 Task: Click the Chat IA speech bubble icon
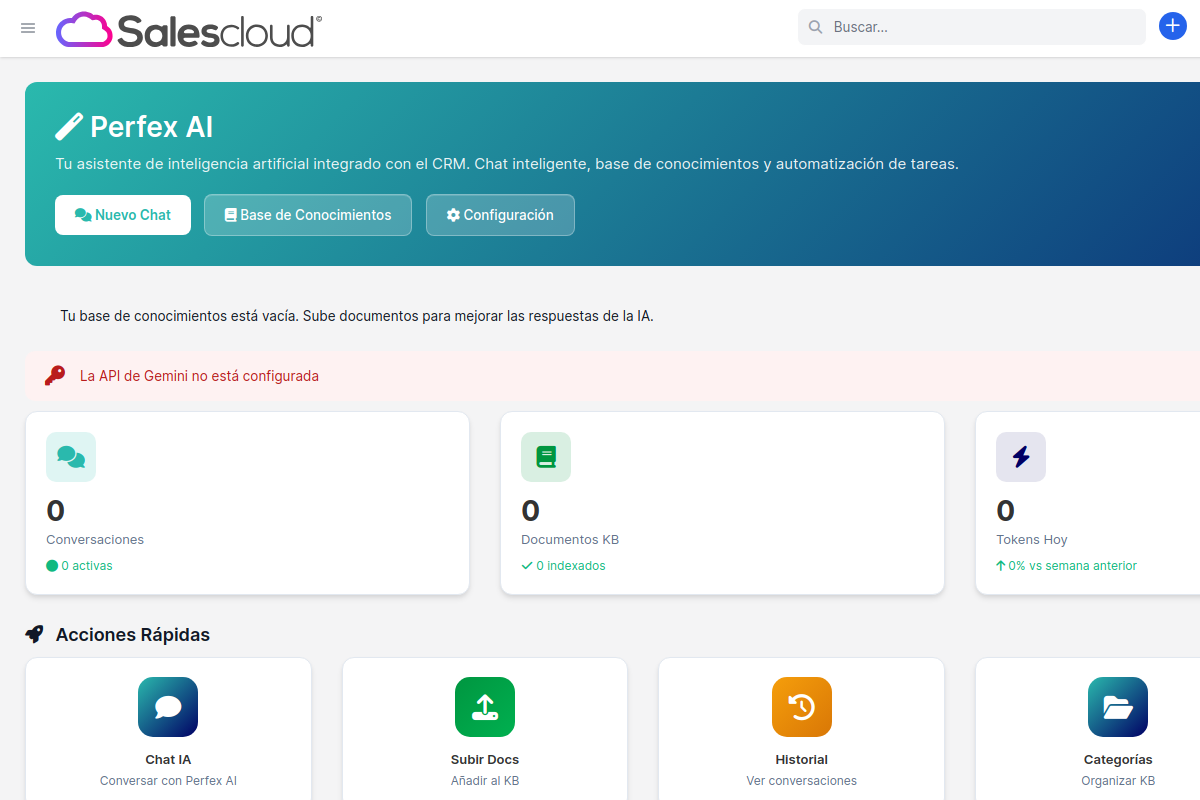click(x=168, y=707)
